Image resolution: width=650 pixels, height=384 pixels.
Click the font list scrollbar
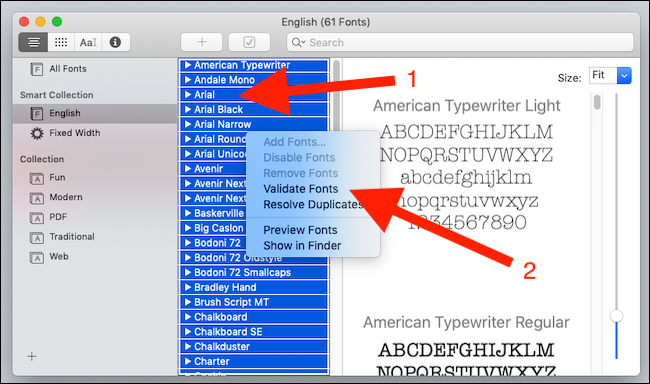(x=336, y=97)
